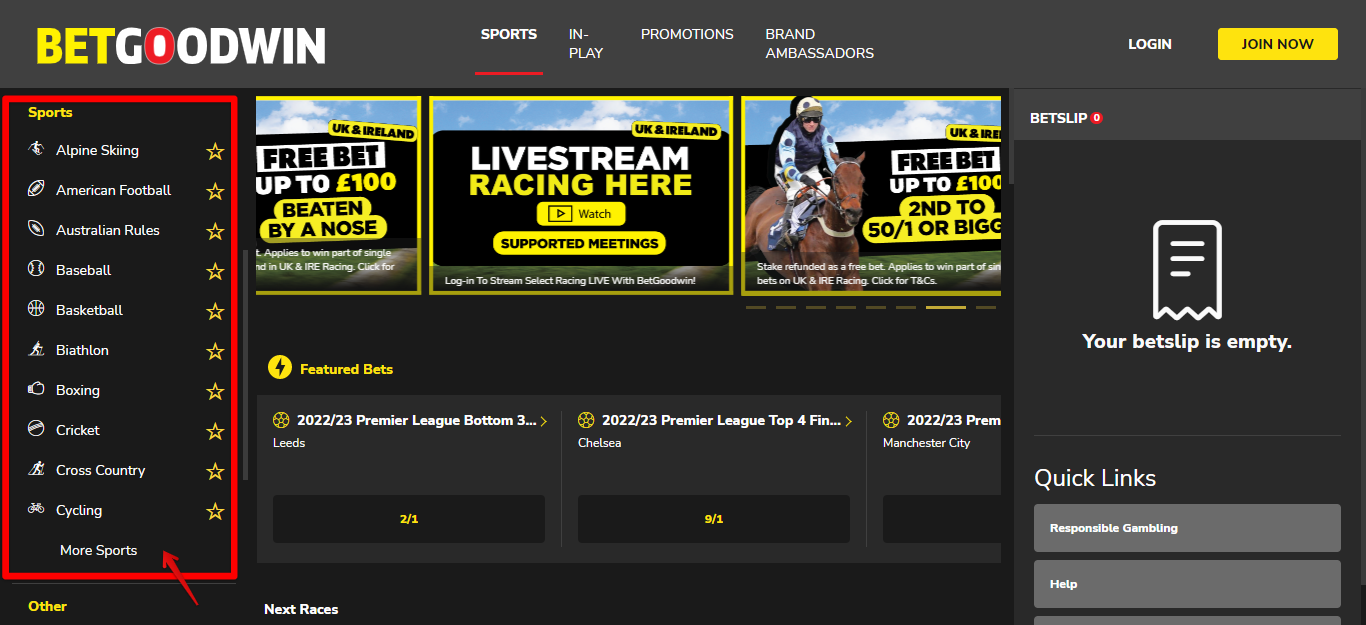Click the Cycling bicycle icon

[x=36, y=509]
